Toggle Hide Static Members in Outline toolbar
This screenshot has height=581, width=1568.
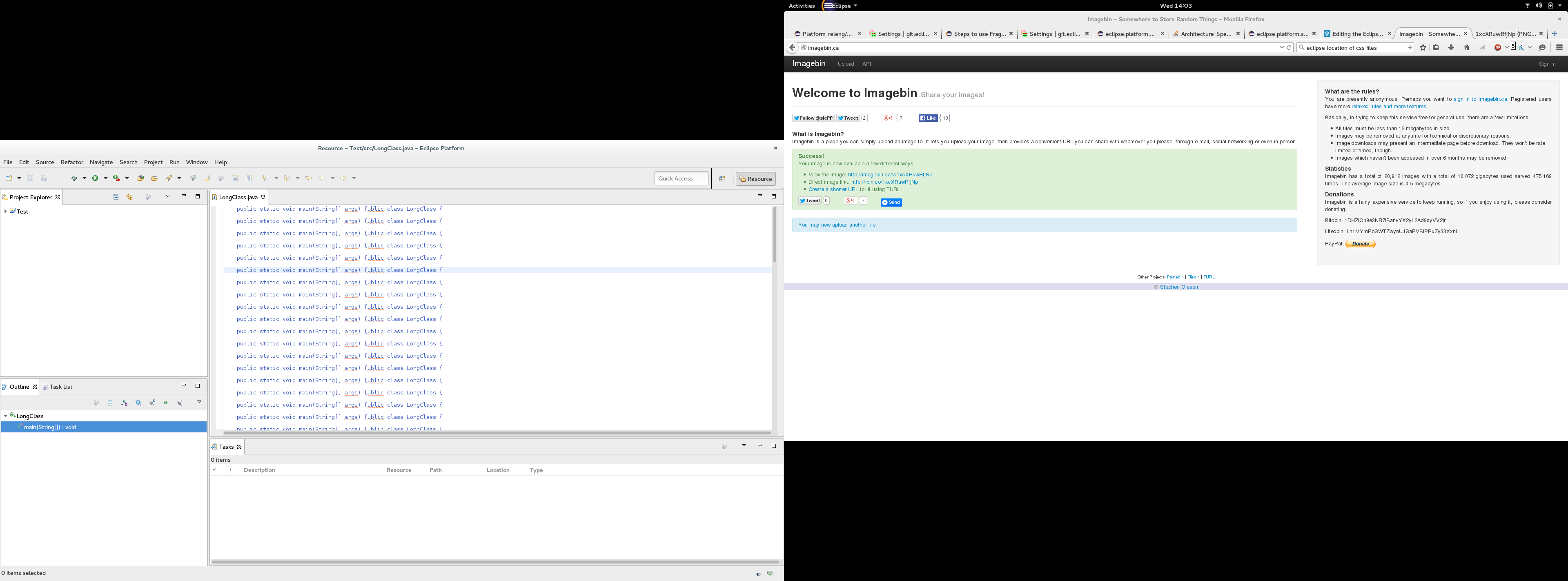pyautogui.click(x=152, y=403)
